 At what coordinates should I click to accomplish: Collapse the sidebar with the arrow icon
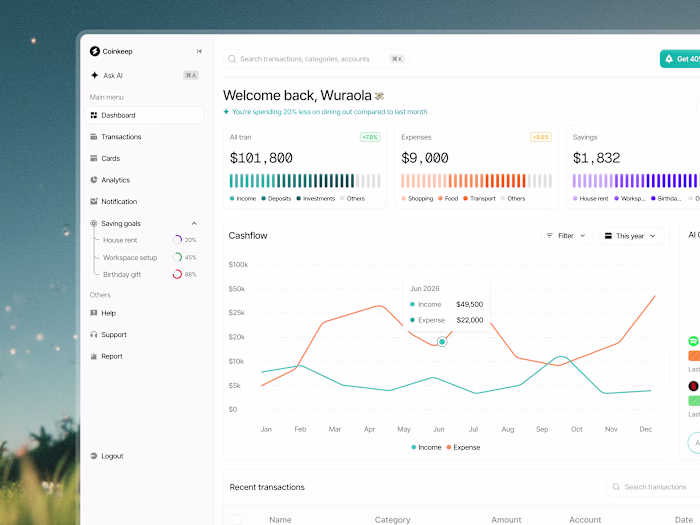coord(199,51)
